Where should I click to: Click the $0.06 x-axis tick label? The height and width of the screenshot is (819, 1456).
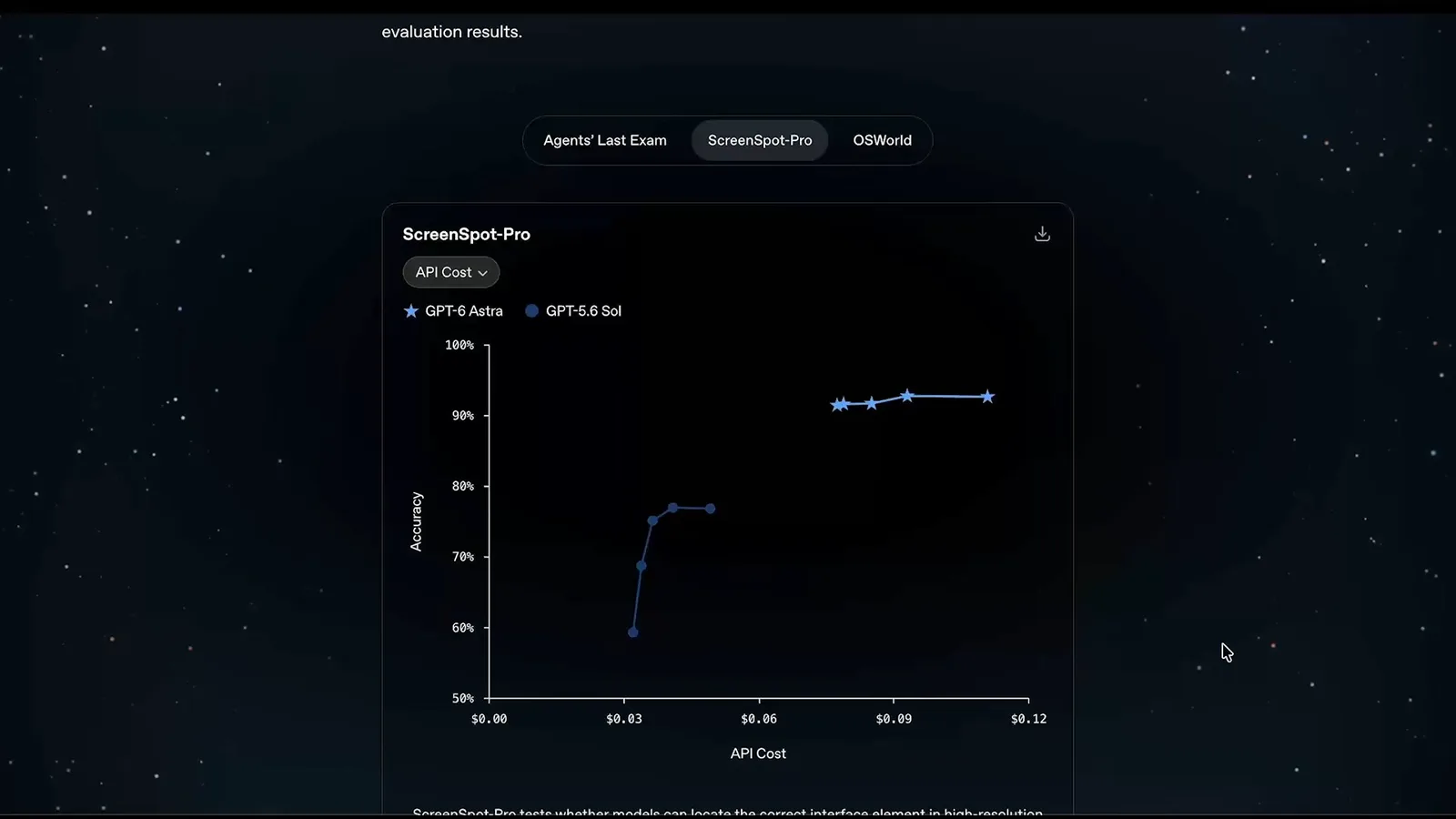[x=759, y=719]
